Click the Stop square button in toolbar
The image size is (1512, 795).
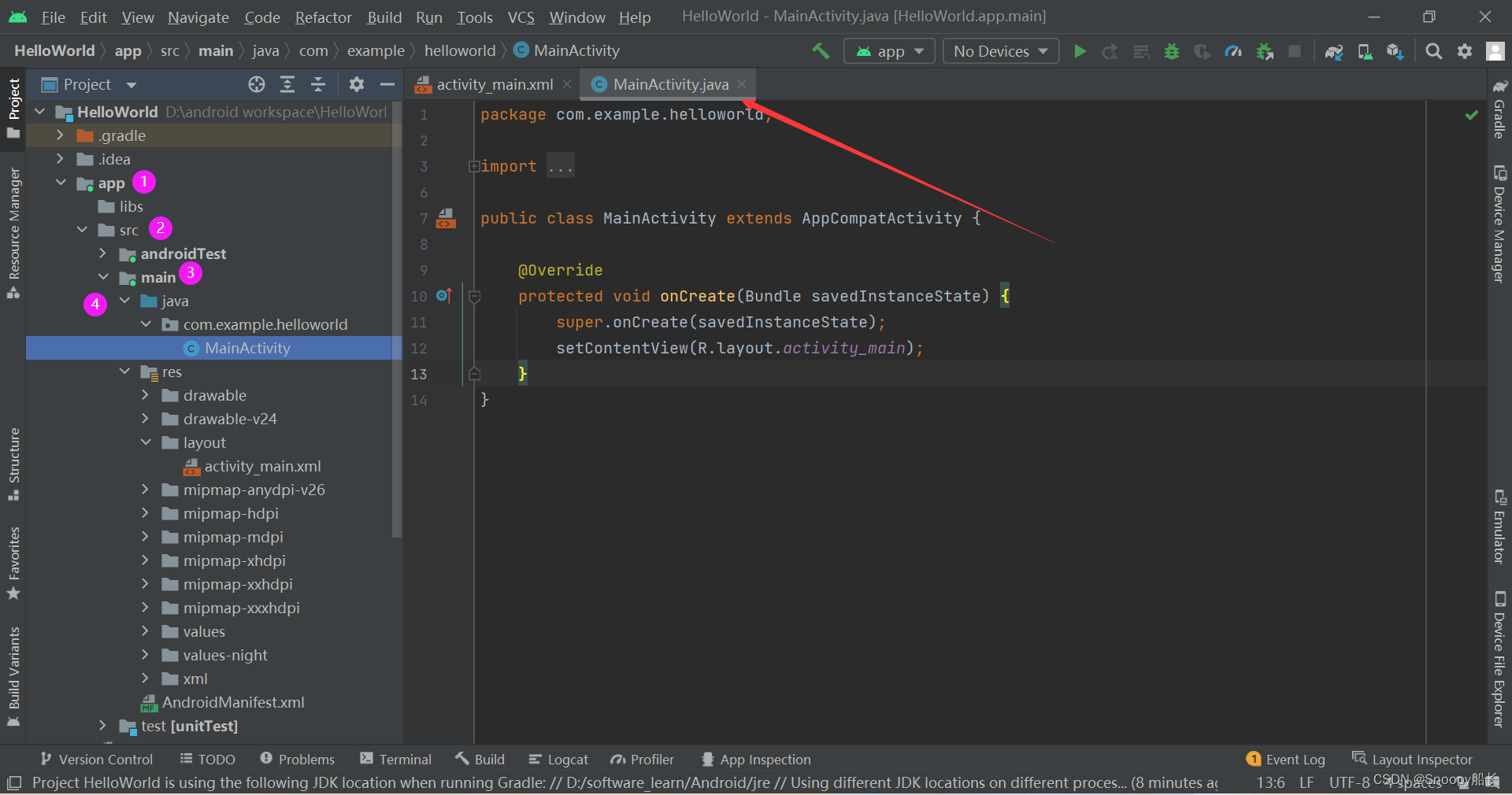[1294, 51]
